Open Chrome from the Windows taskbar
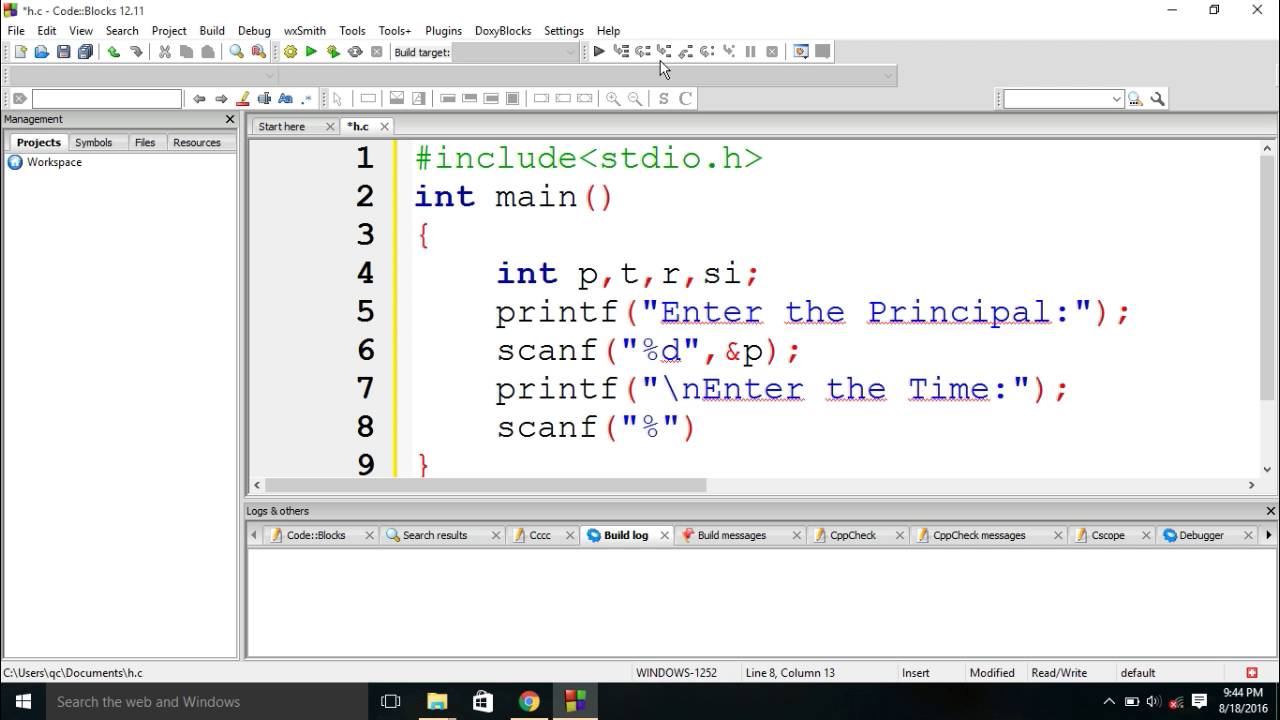 click(x=529, y=701)
